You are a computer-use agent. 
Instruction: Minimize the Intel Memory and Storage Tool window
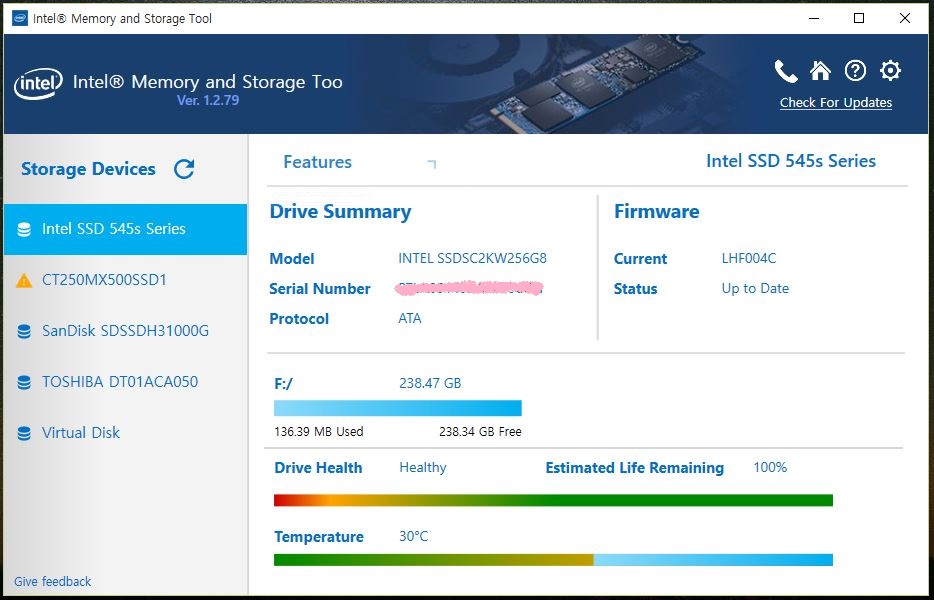click(814, 18)
